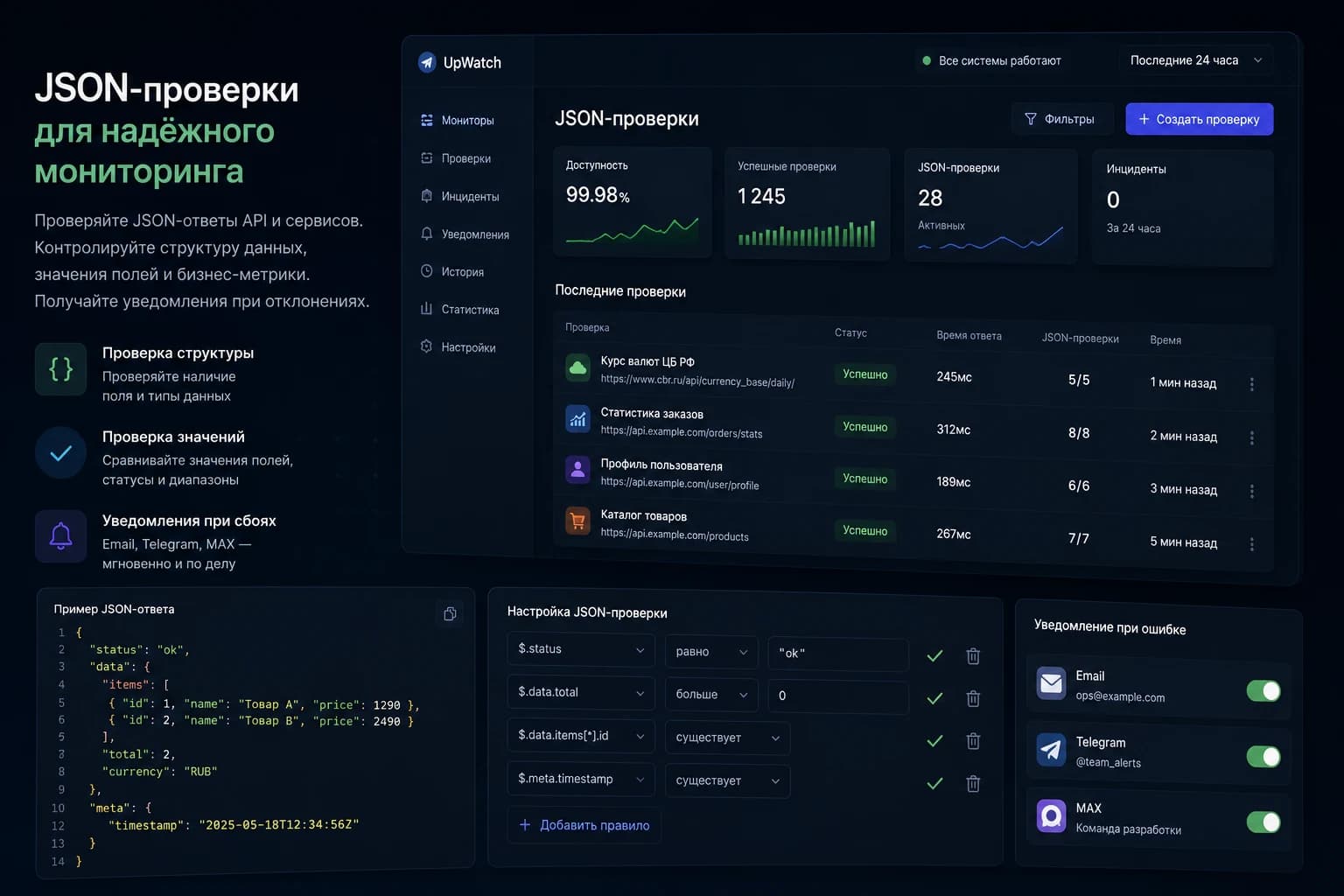Click the MAX messenger icon
1344x896 pixels.
[1051, 816]
